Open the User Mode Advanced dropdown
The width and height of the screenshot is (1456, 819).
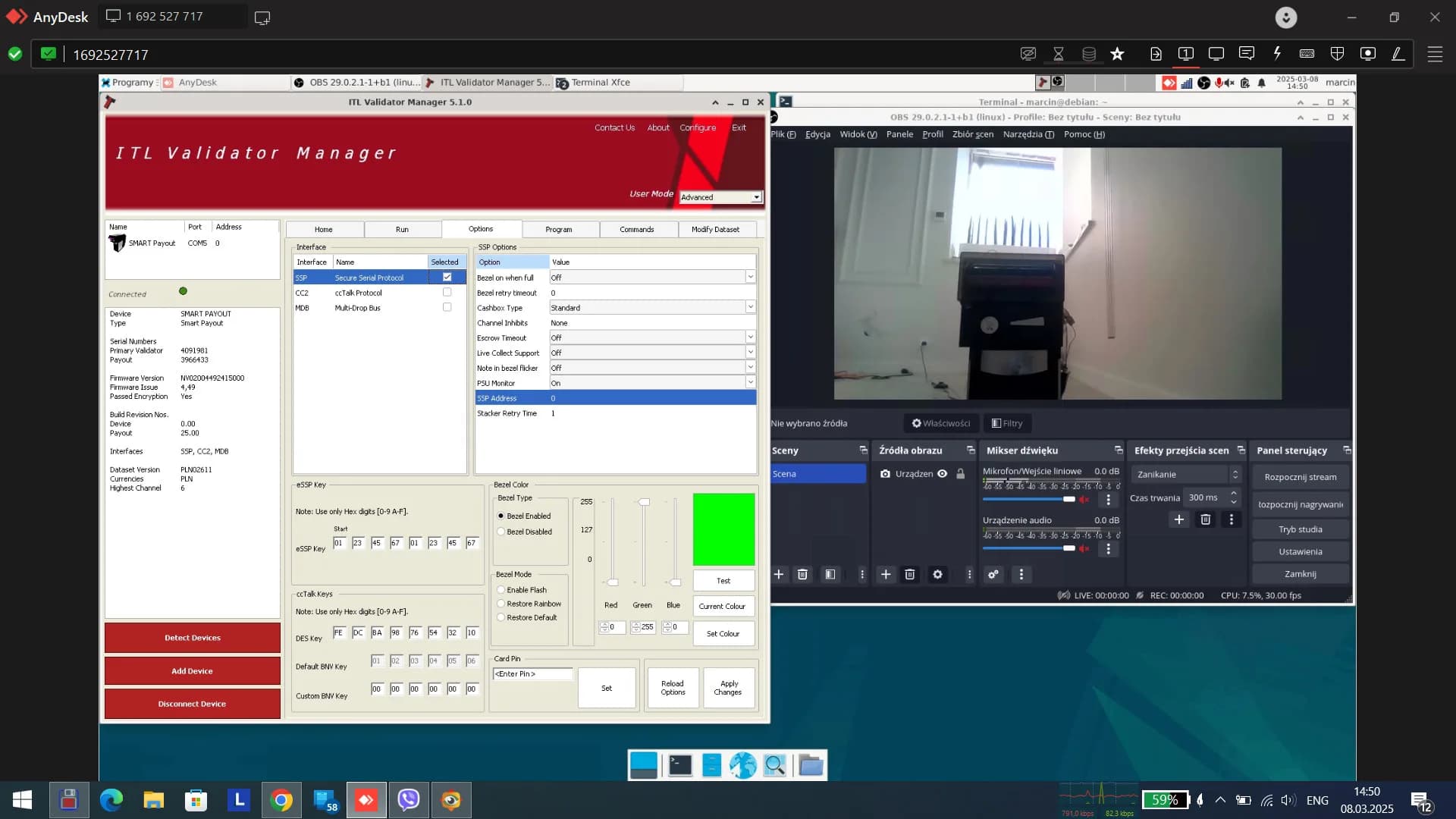720,197
